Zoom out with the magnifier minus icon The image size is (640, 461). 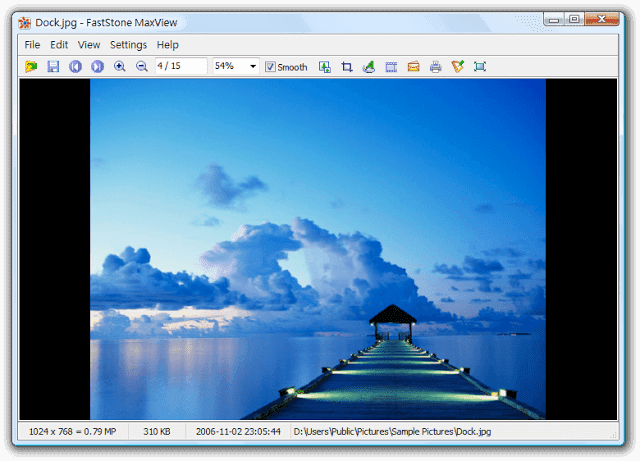(142, 66)
